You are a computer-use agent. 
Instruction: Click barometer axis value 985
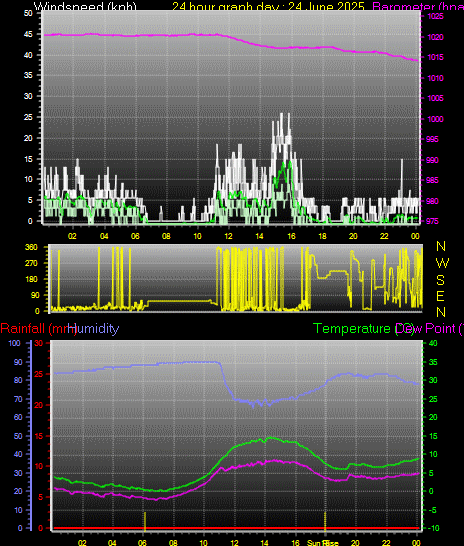pos(432,180)
